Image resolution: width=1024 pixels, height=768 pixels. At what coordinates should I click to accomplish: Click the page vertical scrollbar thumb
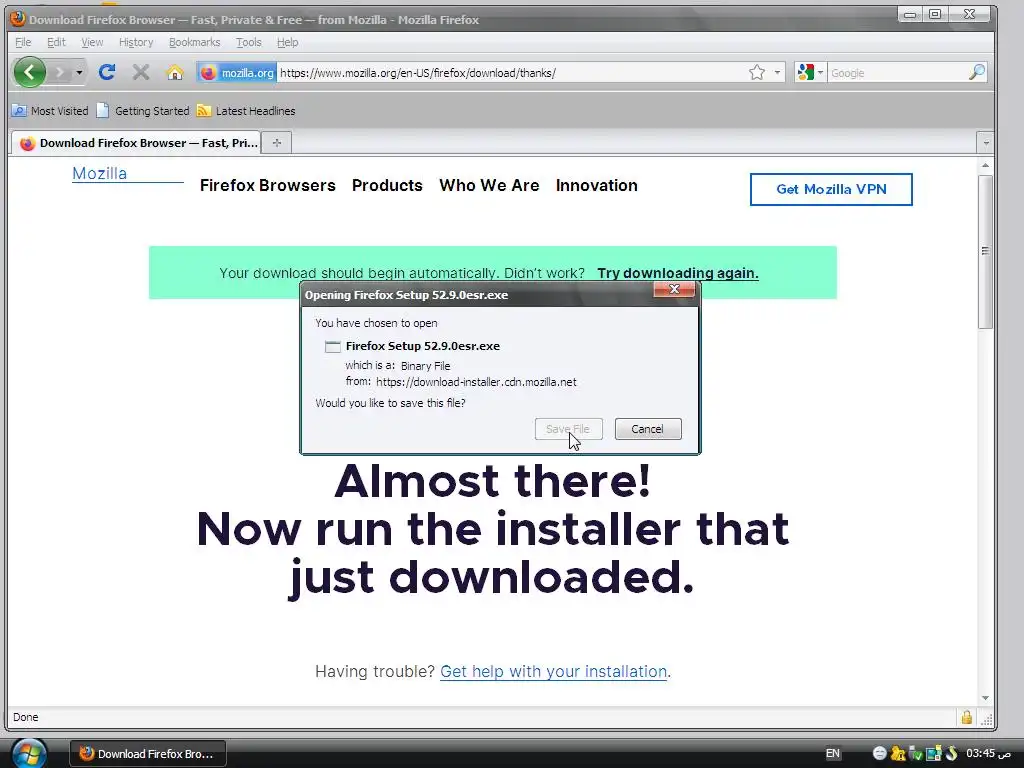pos(985,251)
